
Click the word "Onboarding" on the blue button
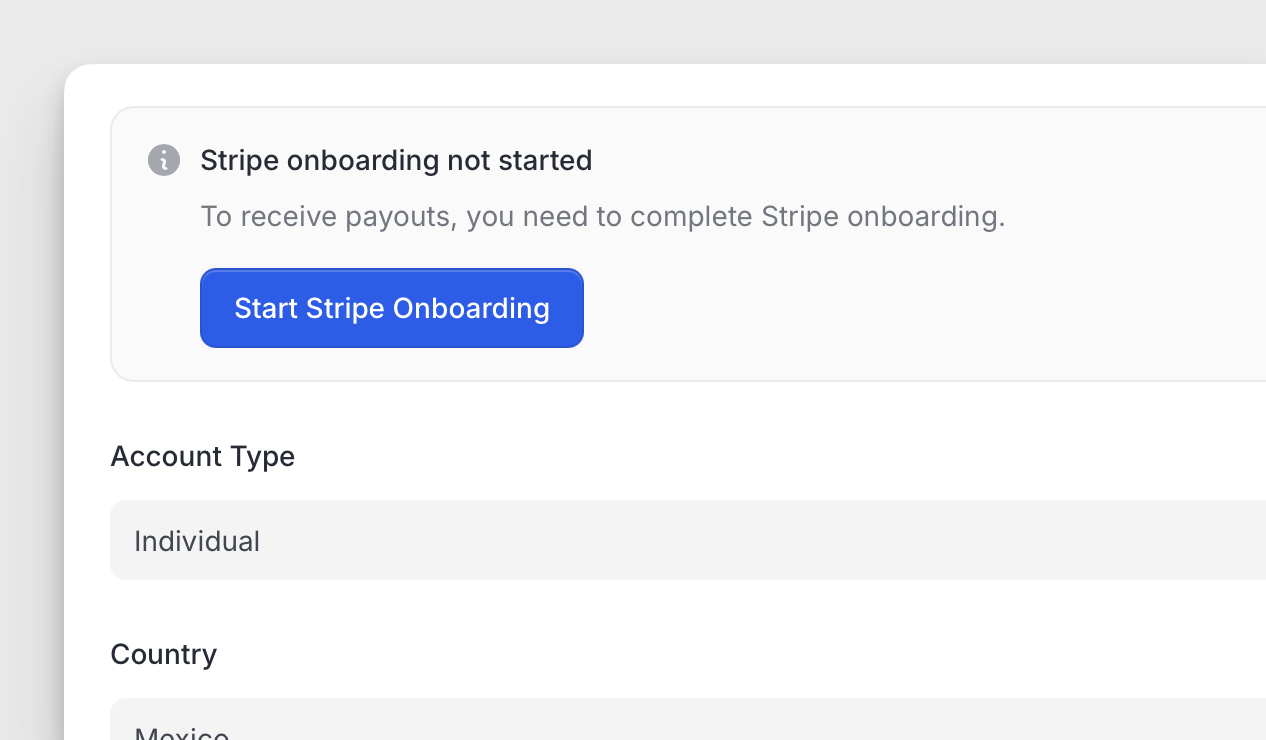[x=471, y=308]
